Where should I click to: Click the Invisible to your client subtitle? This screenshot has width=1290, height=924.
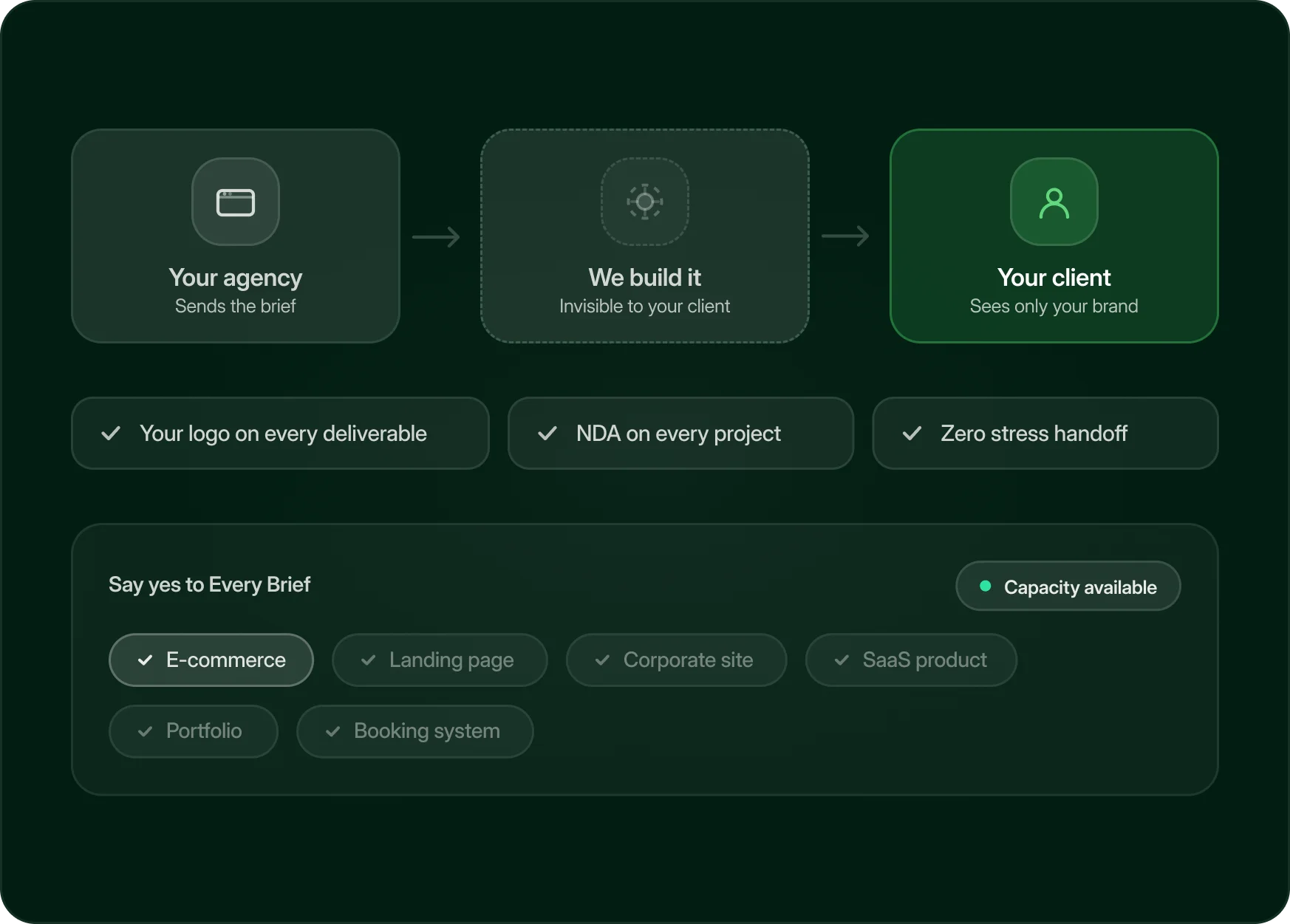coord(645,307)
